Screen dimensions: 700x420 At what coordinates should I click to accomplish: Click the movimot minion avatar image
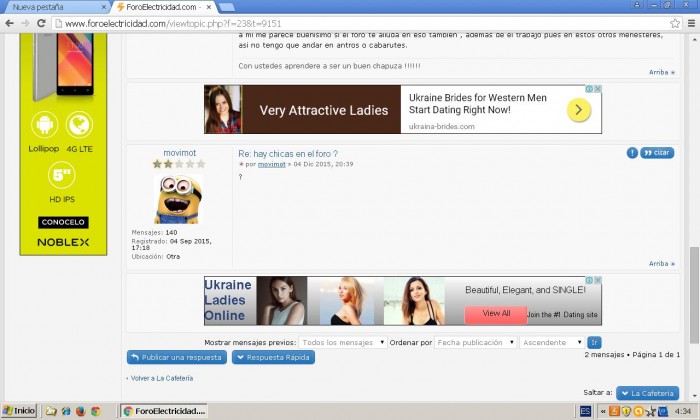click(178, 199)
